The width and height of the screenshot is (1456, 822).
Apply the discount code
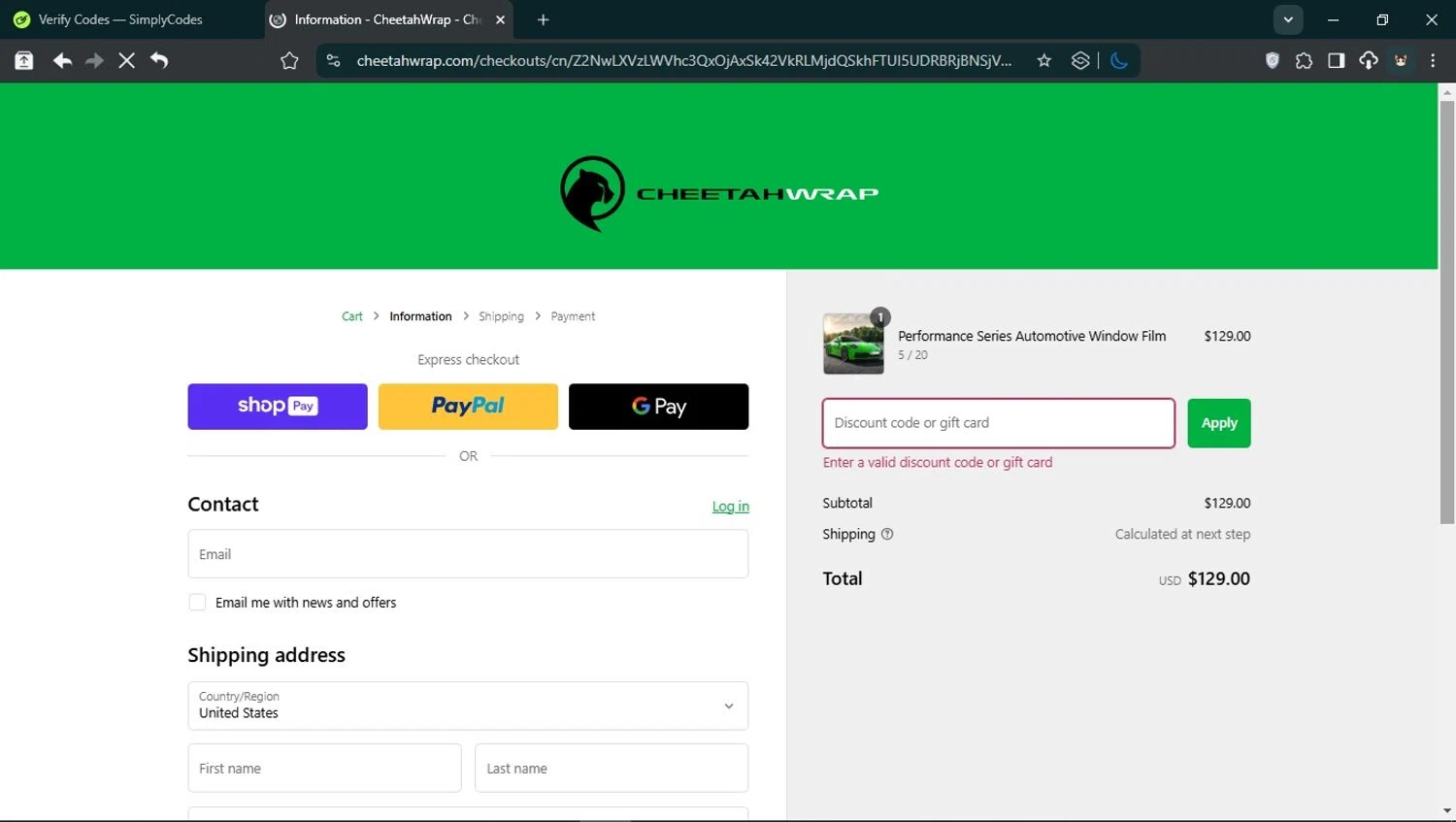(x=1219, y=423)
